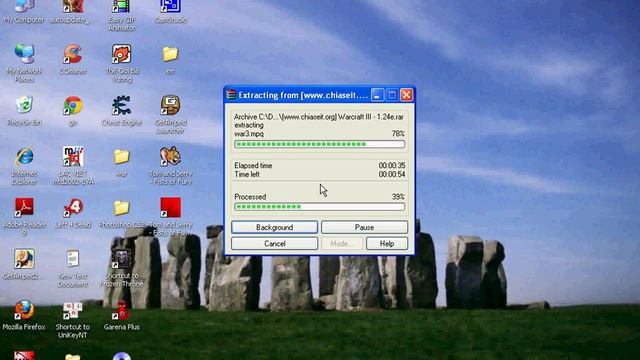
Task: Minimize the Extracting dialog window
Action: click(377, 95)
